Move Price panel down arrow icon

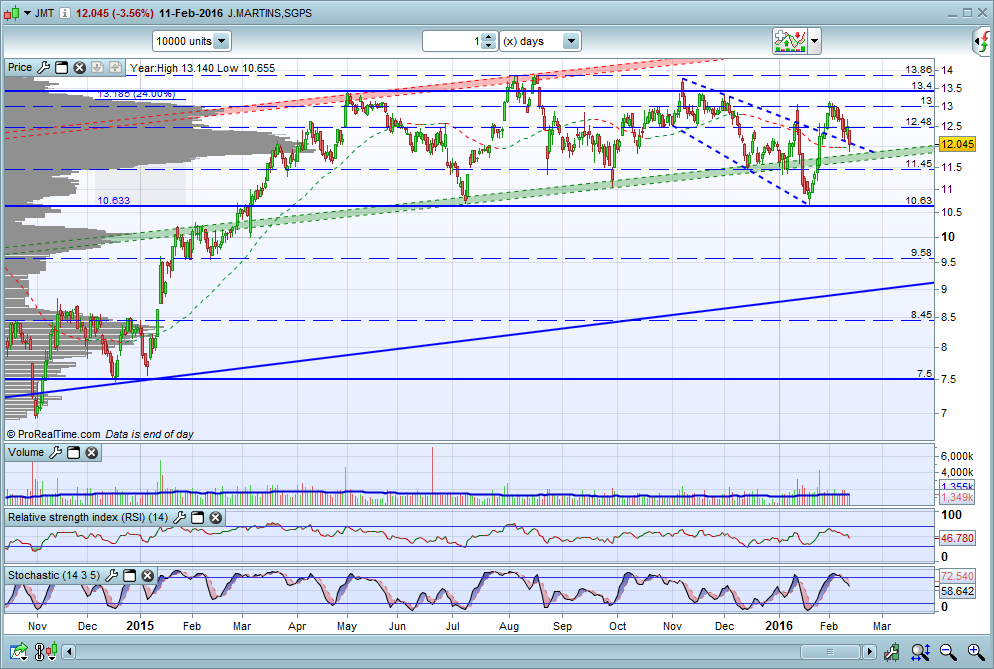coord(97,67)
